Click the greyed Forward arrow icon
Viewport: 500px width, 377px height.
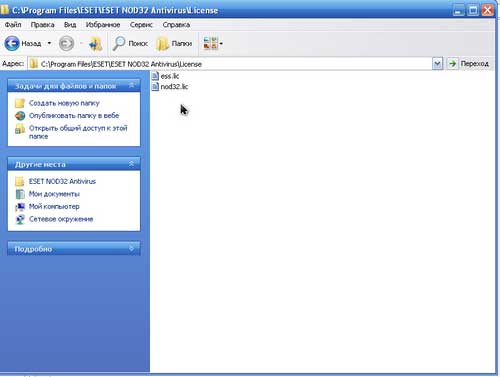pos(66,43)
